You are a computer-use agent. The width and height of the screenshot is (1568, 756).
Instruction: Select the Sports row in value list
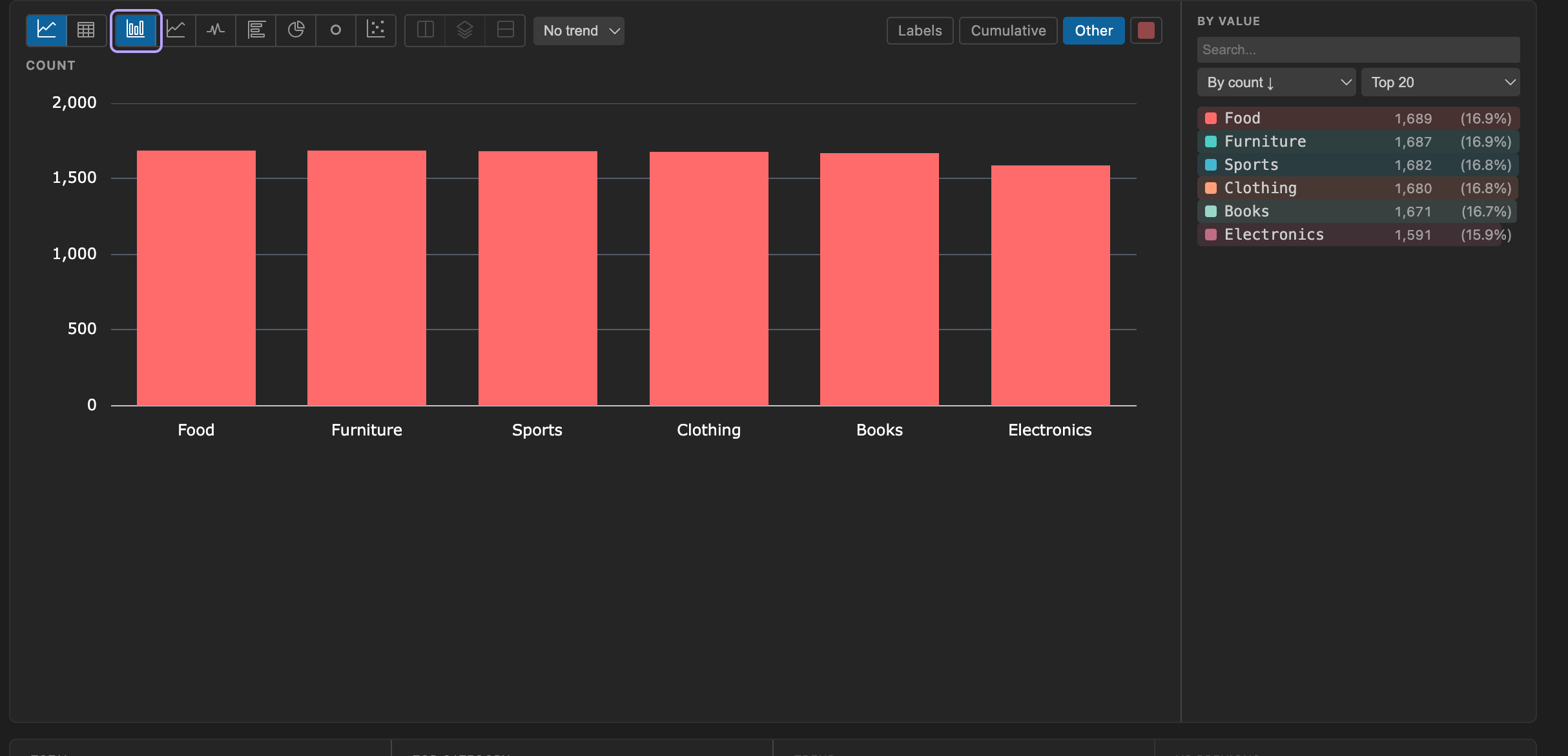(x=1358, y=165)
